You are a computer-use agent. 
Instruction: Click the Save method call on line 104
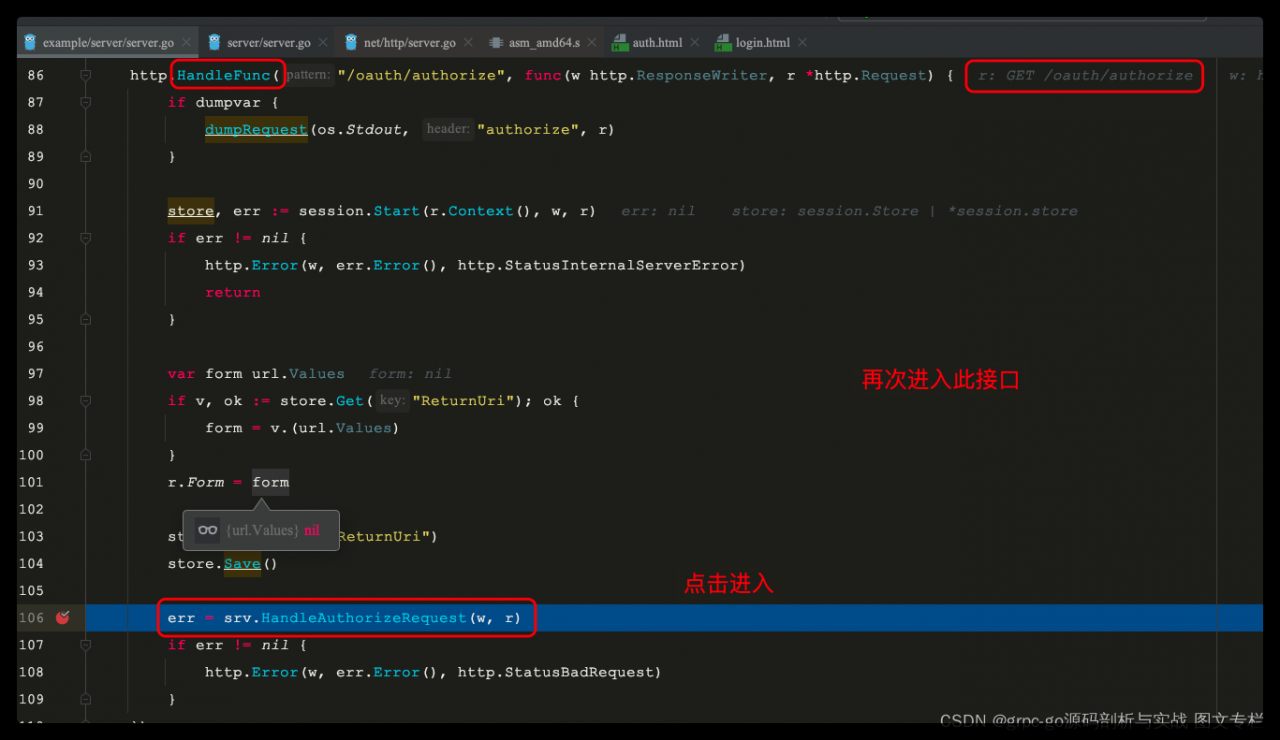coord(242,564)
